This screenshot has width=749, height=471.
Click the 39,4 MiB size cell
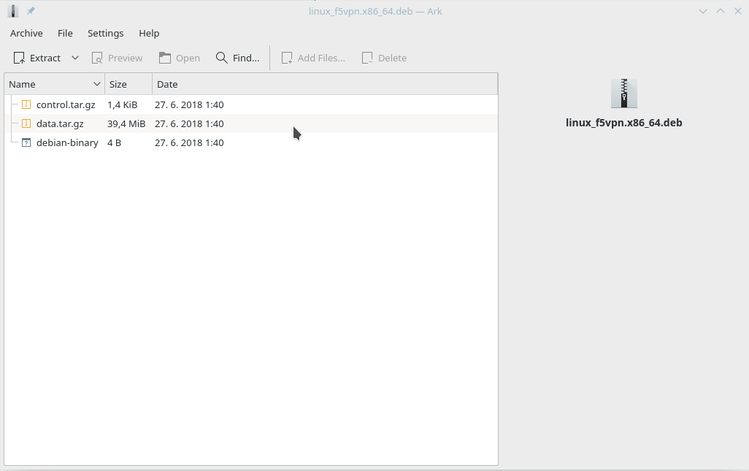[x=126, y=124]
